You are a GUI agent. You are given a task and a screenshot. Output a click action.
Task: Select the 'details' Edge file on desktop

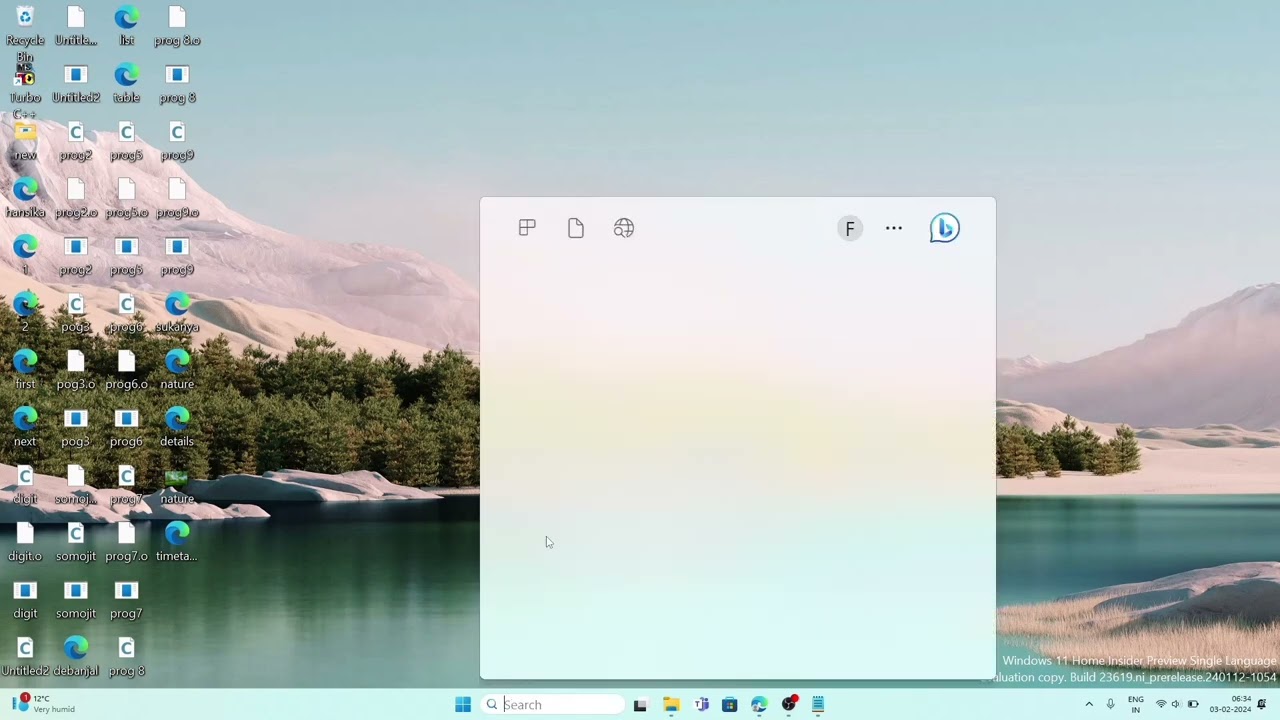point(177,427)
